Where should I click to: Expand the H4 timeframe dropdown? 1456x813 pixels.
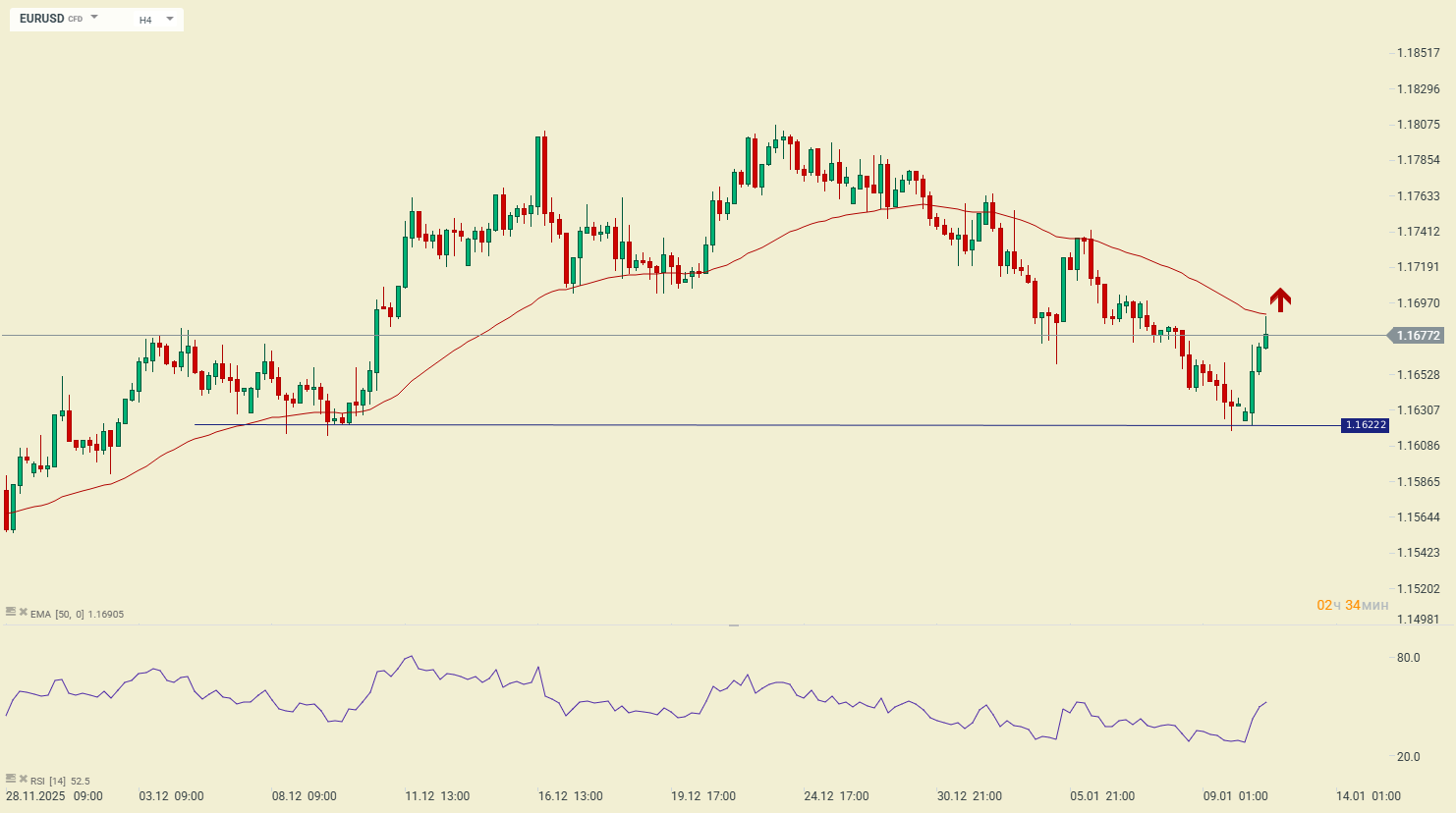point(169,19)
